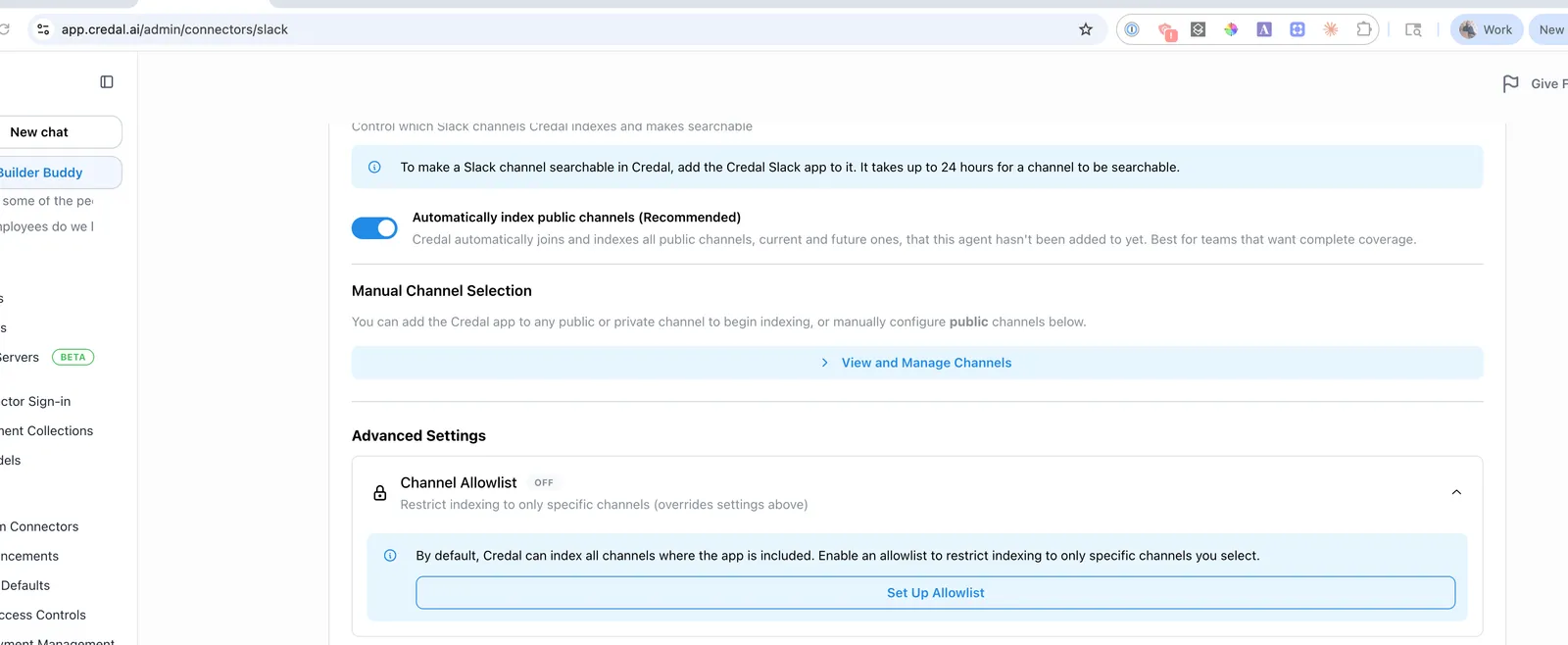The image size is (1568, 645).
Task: Toggle Automatically index public channels switch
Action: pyautogui.click(x=374, y=228)
